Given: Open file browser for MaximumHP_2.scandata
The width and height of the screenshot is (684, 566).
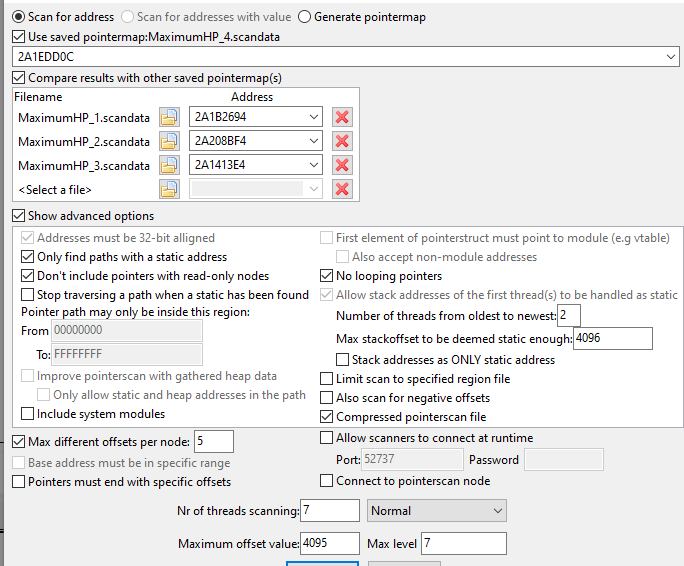Looking at the screenshot, I should [169, 141].
